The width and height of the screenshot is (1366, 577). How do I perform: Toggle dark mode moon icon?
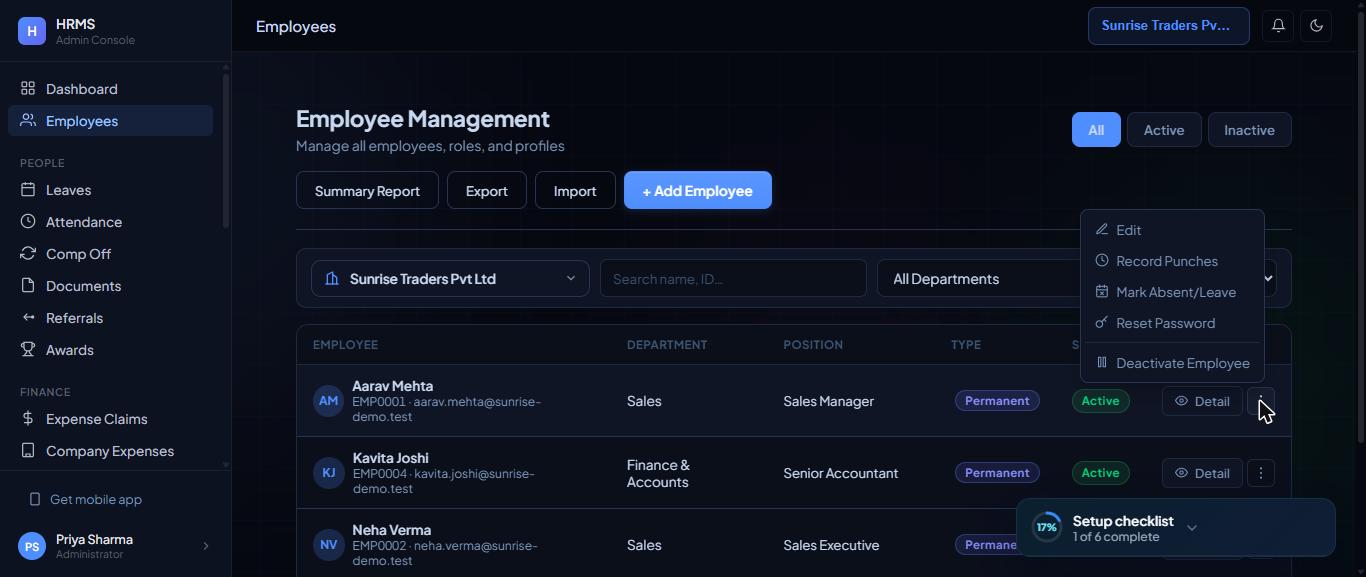pos(1316,26)
